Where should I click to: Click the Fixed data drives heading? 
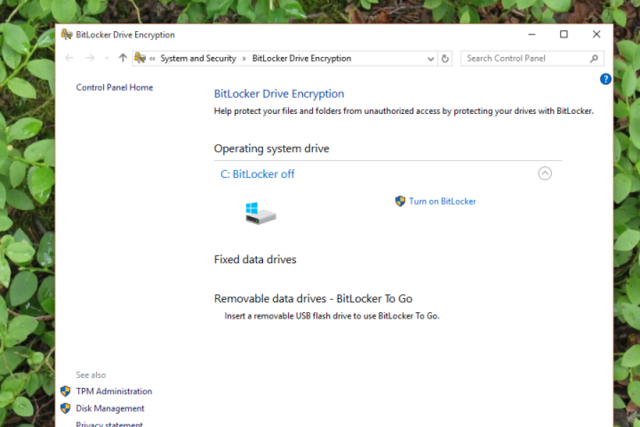255,260
